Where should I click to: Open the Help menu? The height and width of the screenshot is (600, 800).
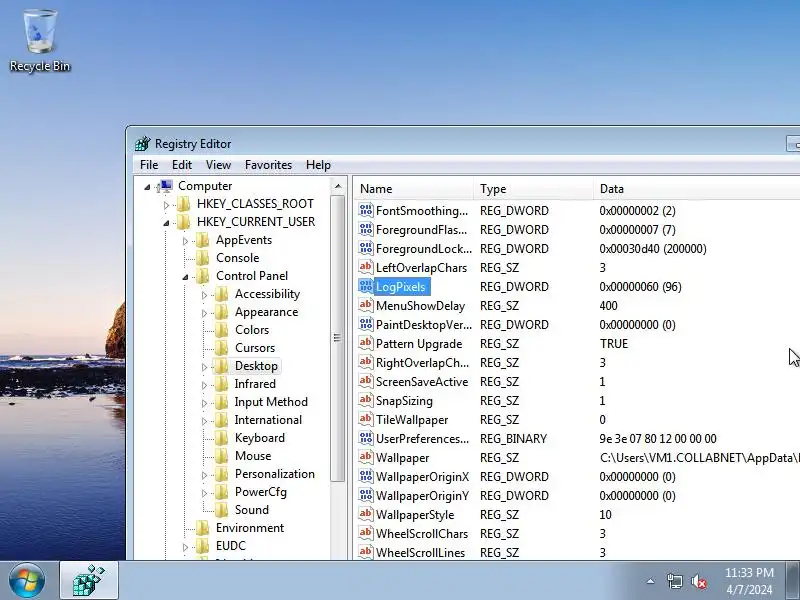point(318,165)
